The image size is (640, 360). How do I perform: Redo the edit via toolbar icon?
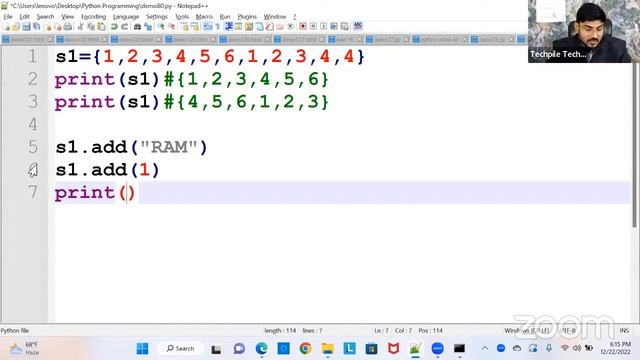pos(124,27)
